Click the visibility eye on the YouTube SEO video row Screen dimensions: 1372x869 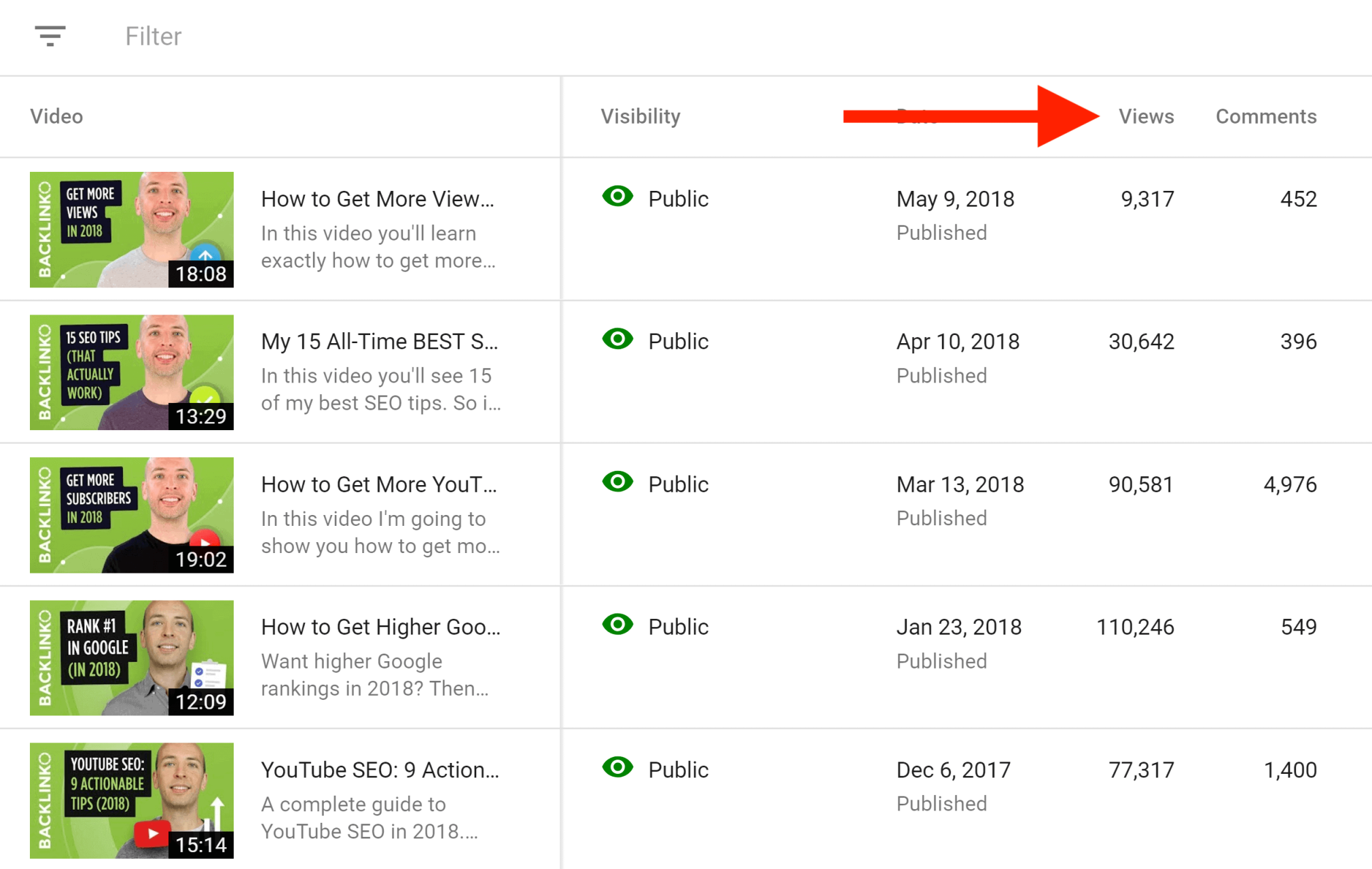coord(617,767)
